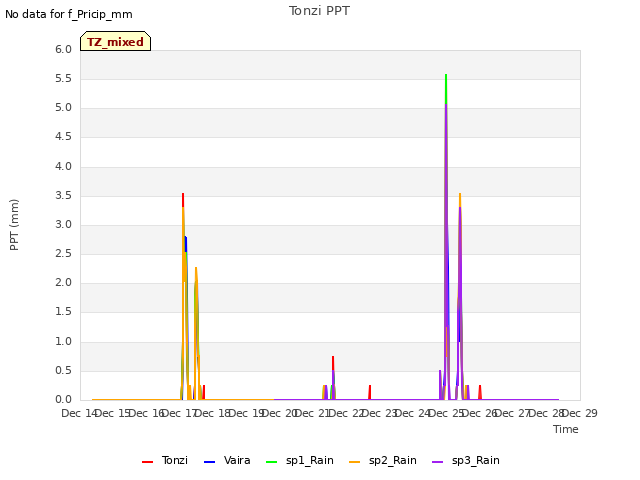This screenshot has height=480, width=640.
Task: Click the Vaira legend entry
Action: [x=227, y=460]
